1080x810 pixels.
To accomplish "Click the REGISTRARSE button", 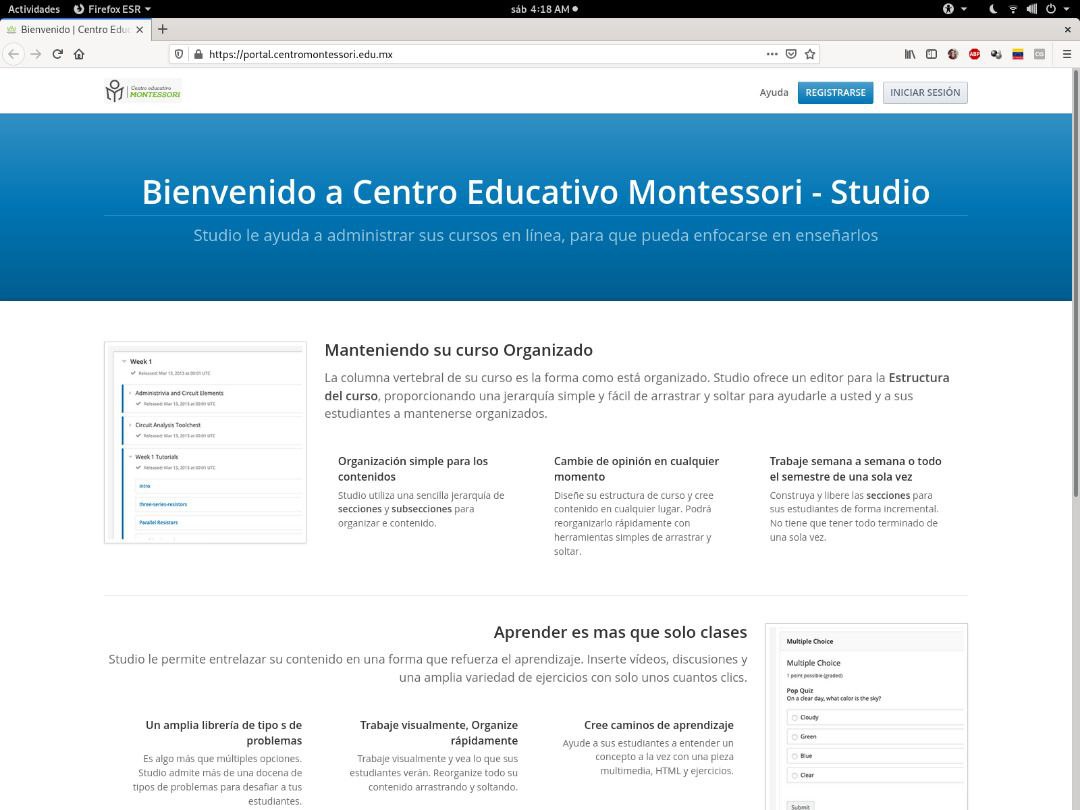I will [x=835, y=92].
